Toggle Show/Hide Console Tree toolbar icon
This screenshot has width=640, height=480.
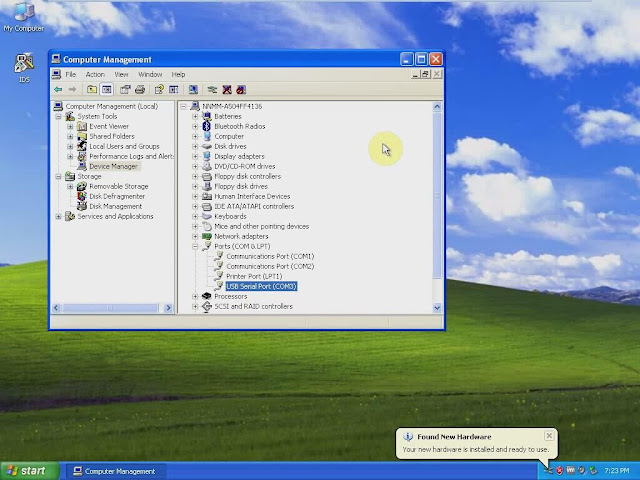tap(107, 89)
